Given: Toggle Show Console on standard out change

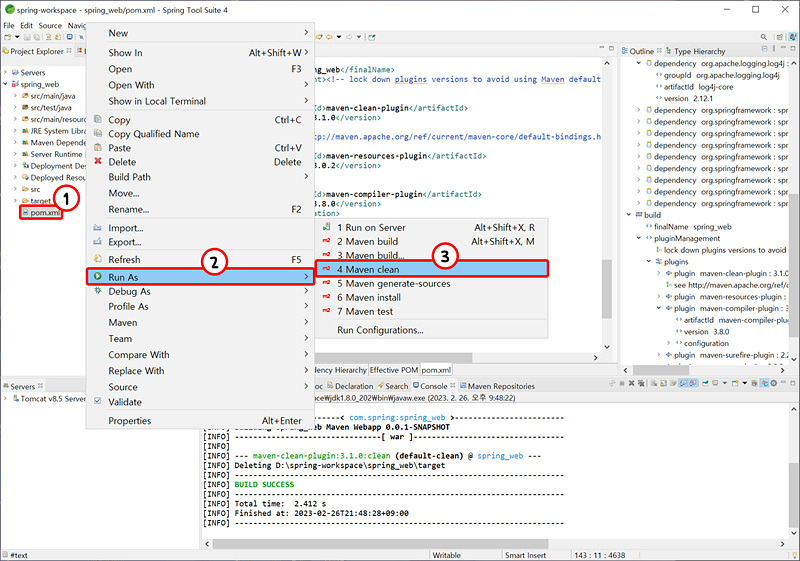Looking at the screenshot, I should click(683, 383).
